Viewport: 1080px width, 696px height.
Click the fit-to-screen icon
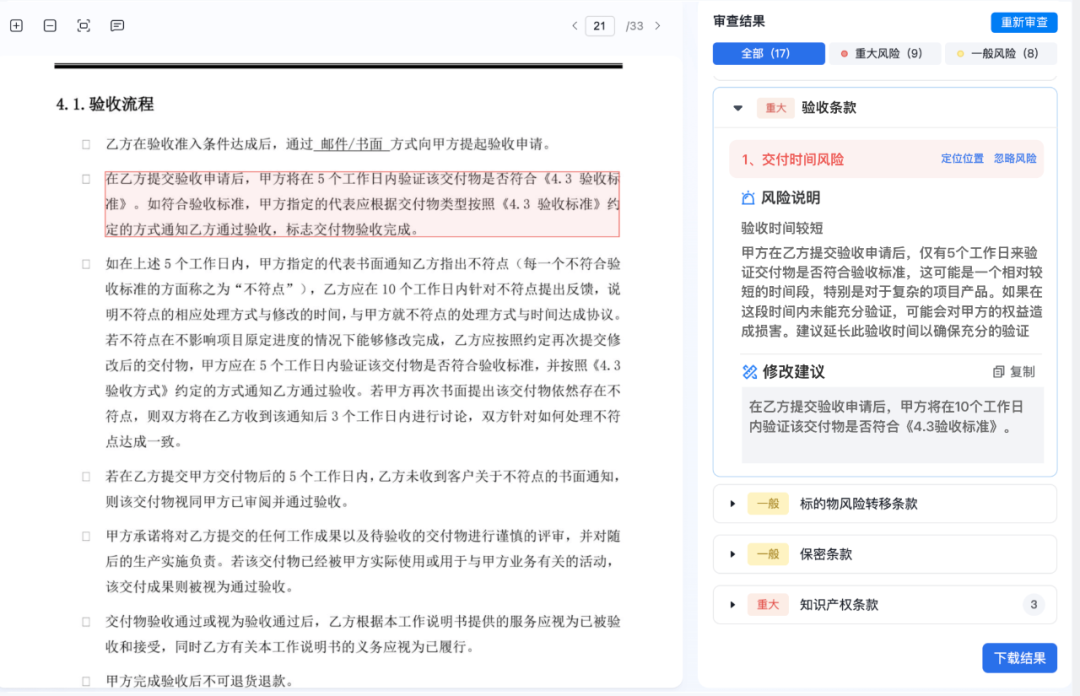83,25
